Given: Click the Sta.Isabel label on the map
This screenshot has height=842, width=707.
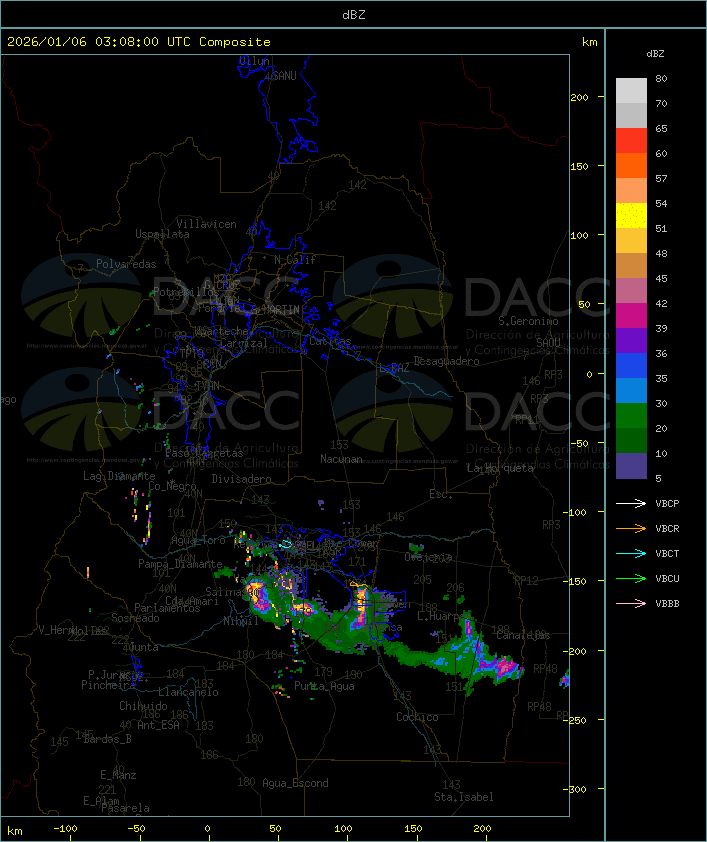Looking at the screenshot, I should (x=463, y=797).
